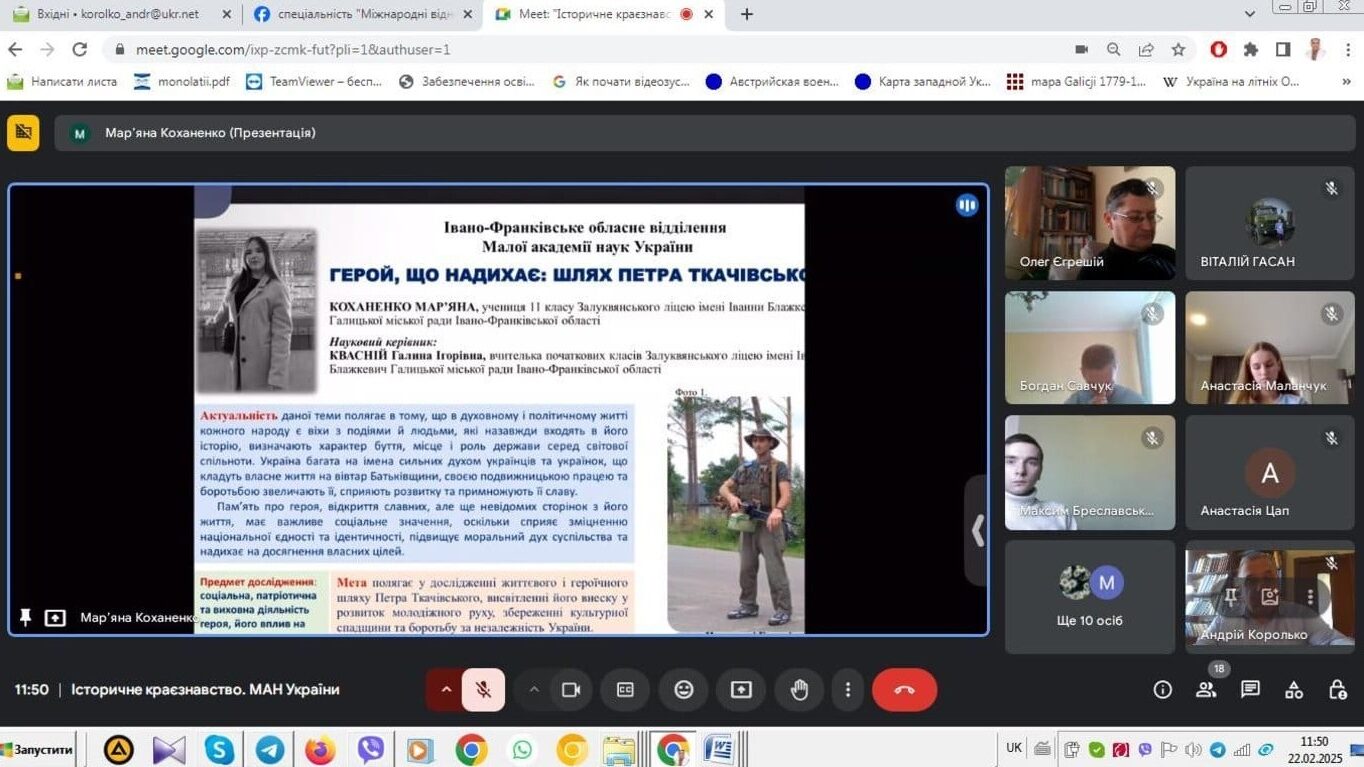Raise hand in the meeting

pos(799,690)
